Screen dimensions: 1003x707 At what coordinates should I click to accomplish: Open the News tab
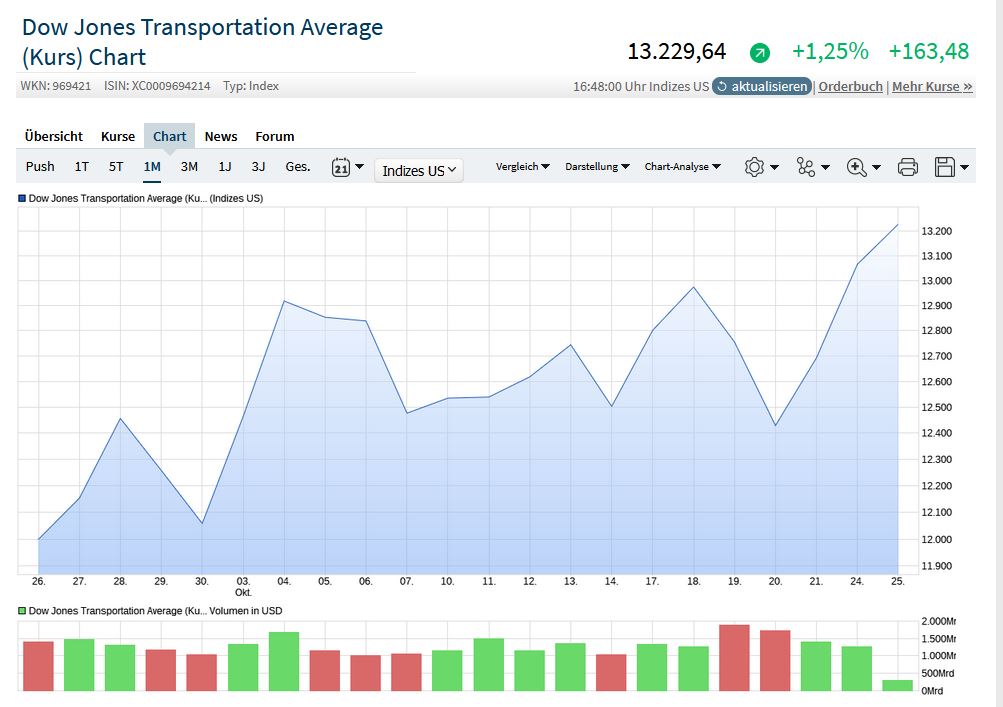click(x=221, y=136)
